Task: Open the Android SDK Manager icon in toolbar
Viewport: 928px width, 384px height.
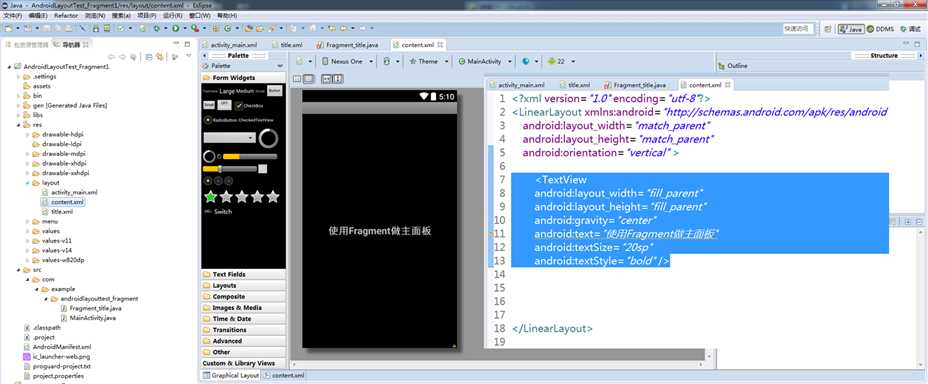Action: pos(96,28)
